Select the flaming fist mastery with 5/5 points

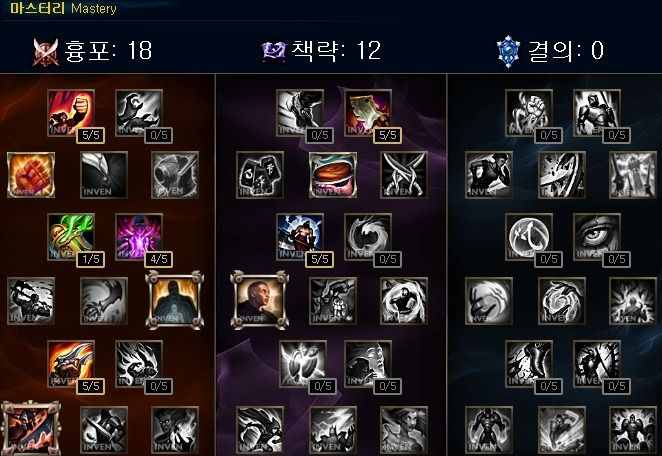click(x=71, y=113)
